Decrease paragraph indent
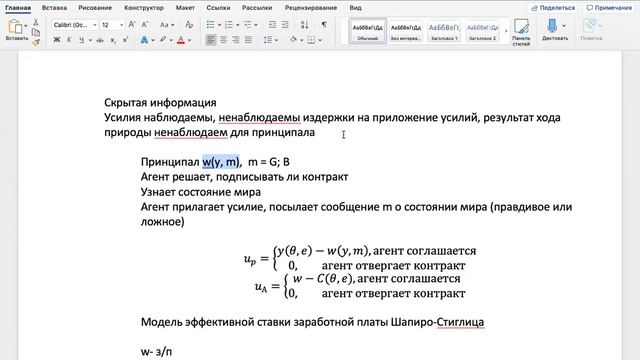Image resolution: width=640 pixels, height=360 pixels. [x=272, y=25]
